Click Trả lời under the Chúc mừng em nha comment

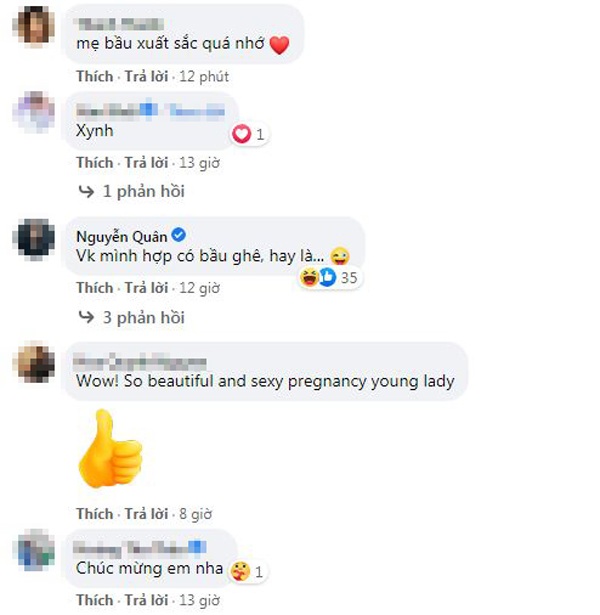point(146,600)
